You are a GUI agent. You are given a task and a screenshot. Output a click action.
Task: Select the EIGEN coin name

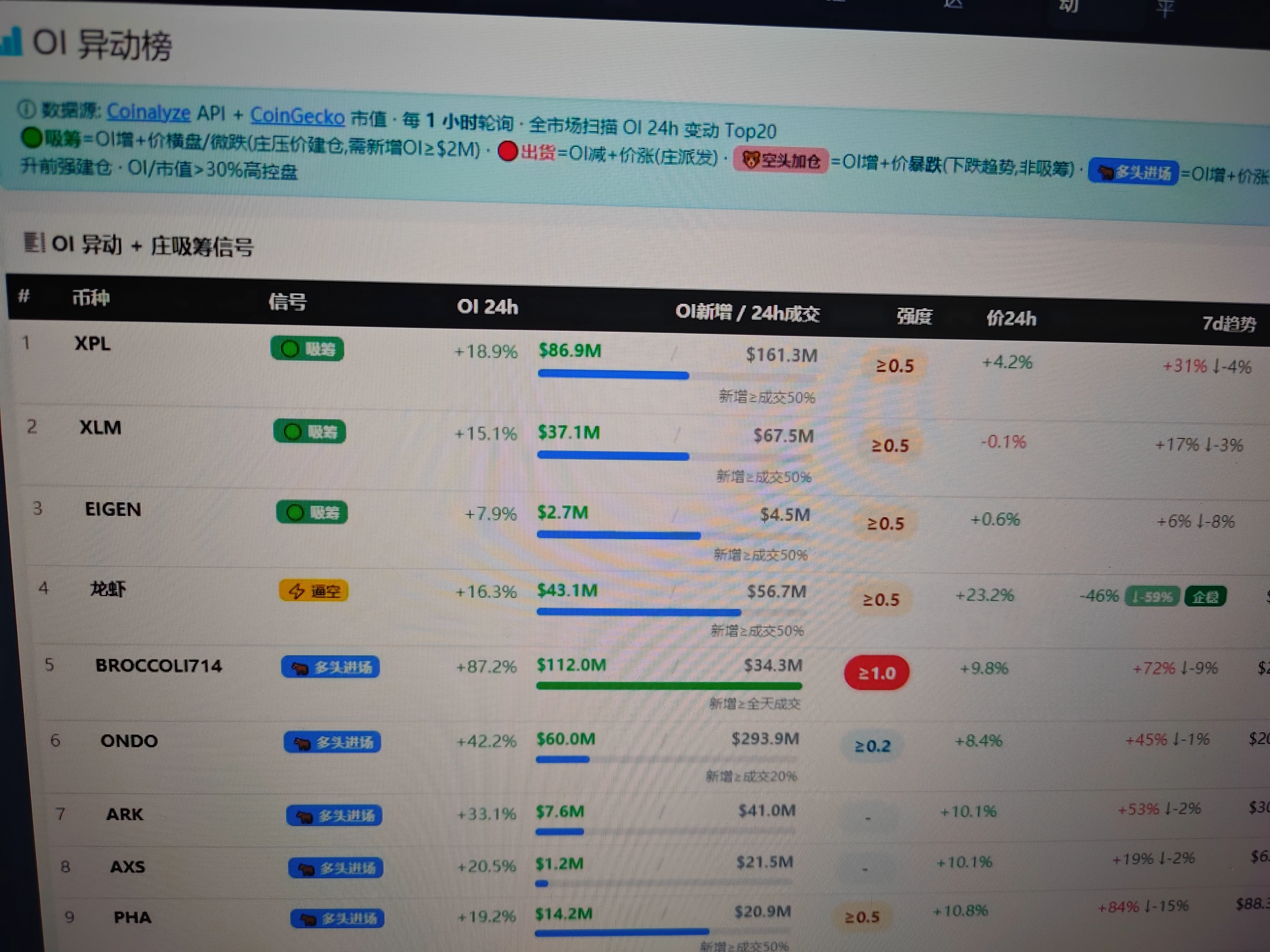pos(113,509)
